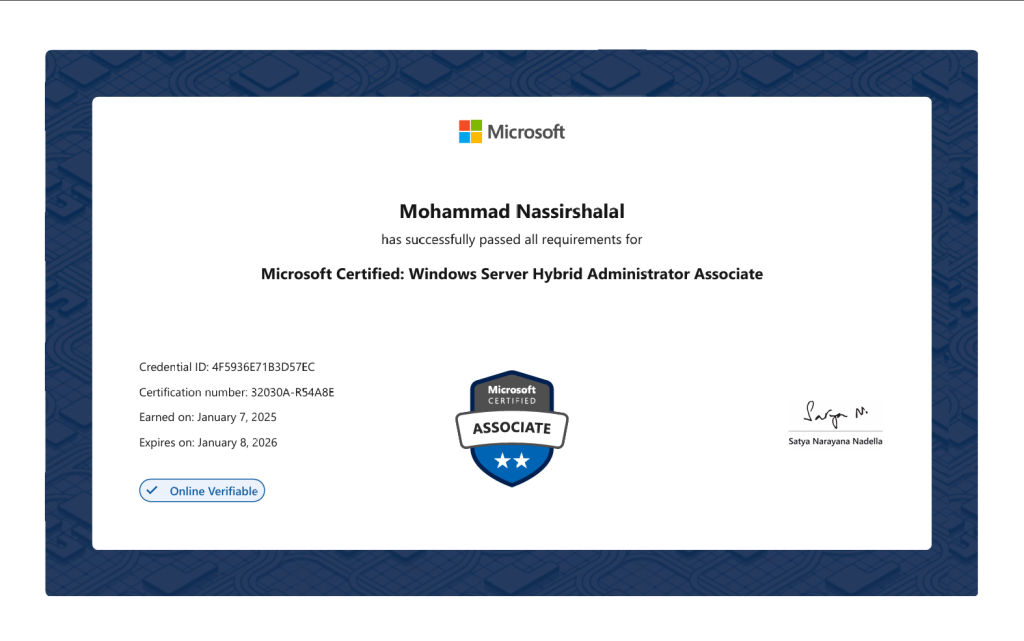Screen dimensions: 1024x641
Task: Click the Microsoft wordmark text
Action: [x=526, y=132]
